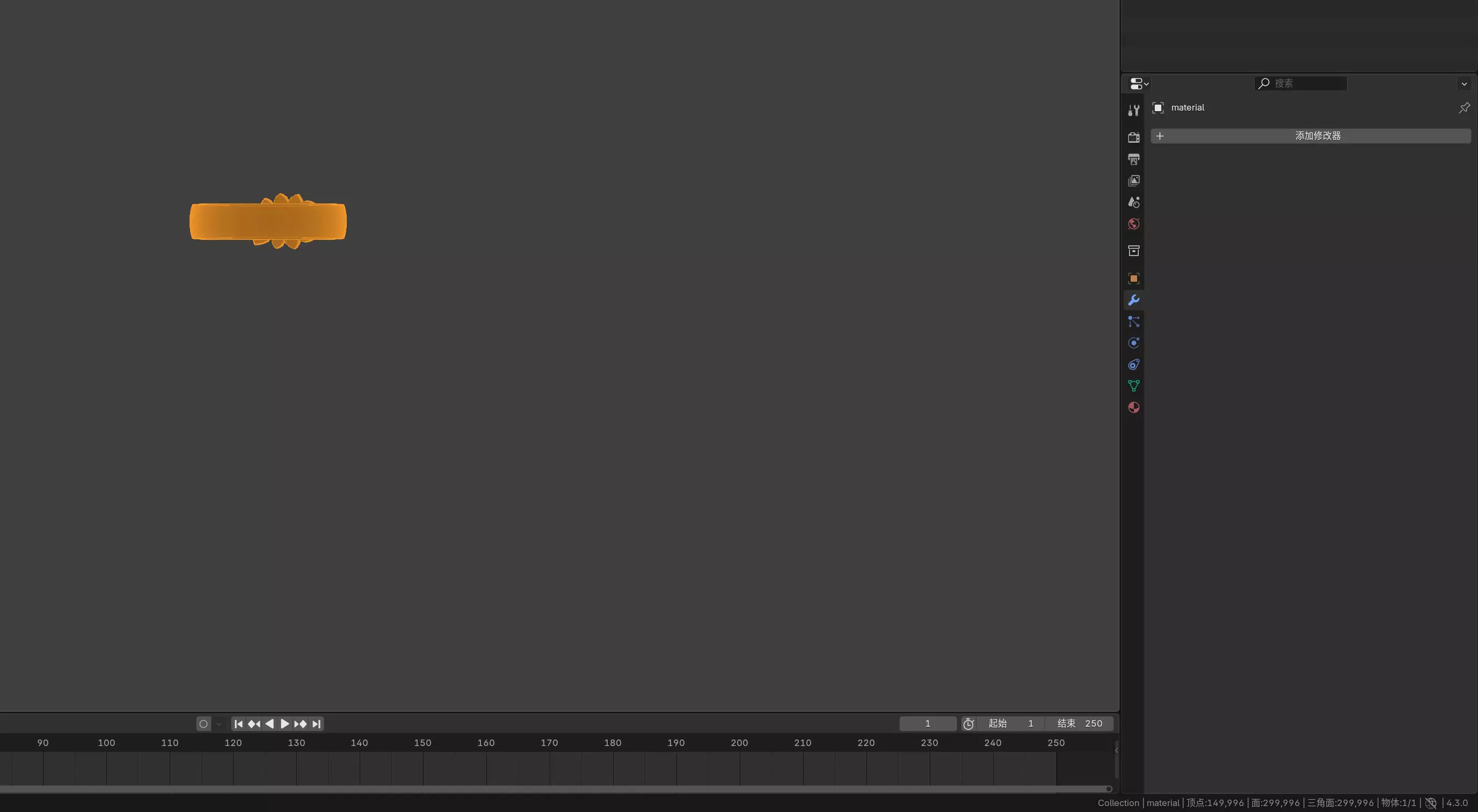Open the Output properties tab
This screenshot has height=812, width=1478.
point(1133,159)
